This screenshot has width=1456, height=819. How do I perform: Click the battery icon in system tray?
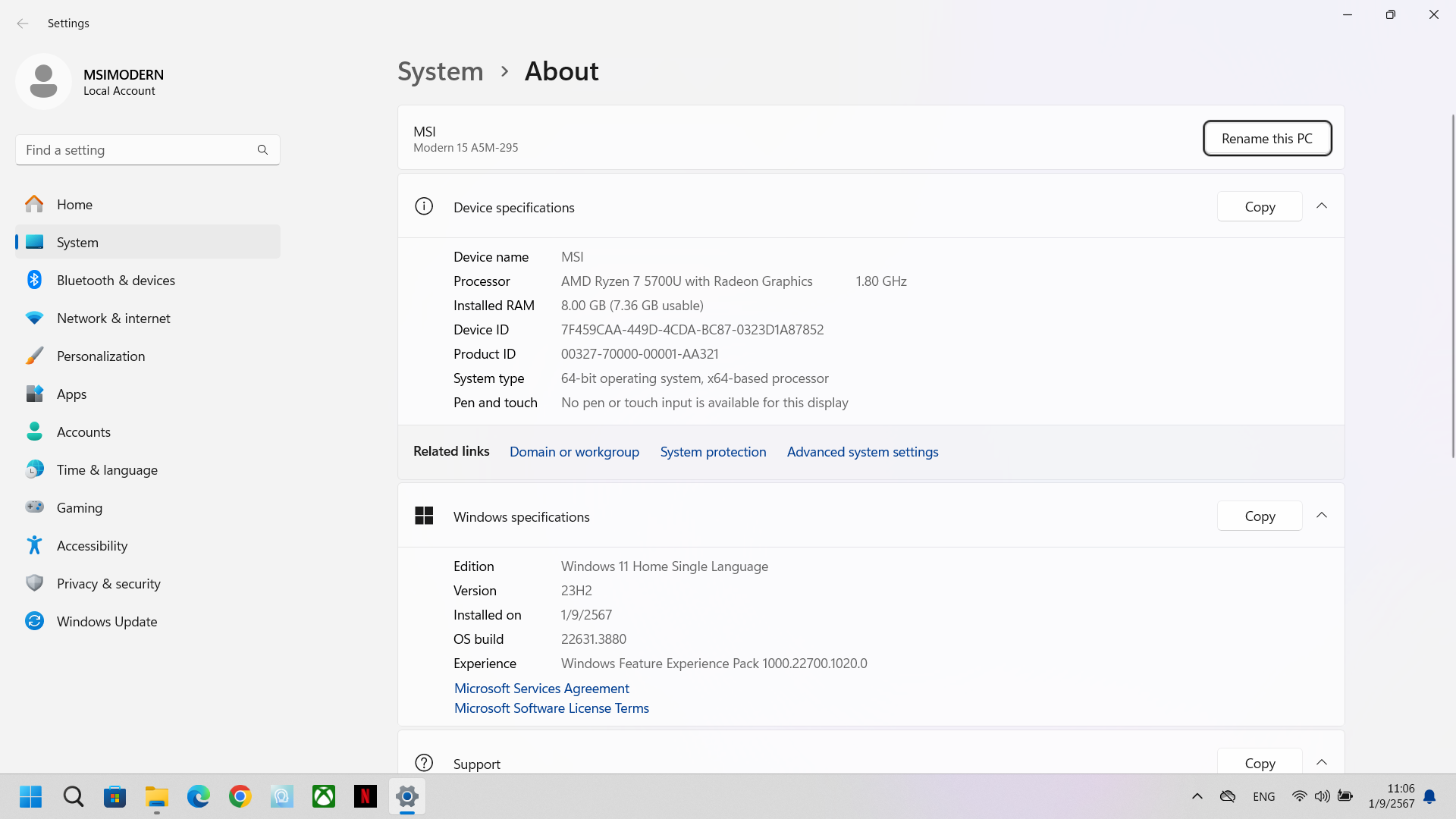pos(1345,796)
